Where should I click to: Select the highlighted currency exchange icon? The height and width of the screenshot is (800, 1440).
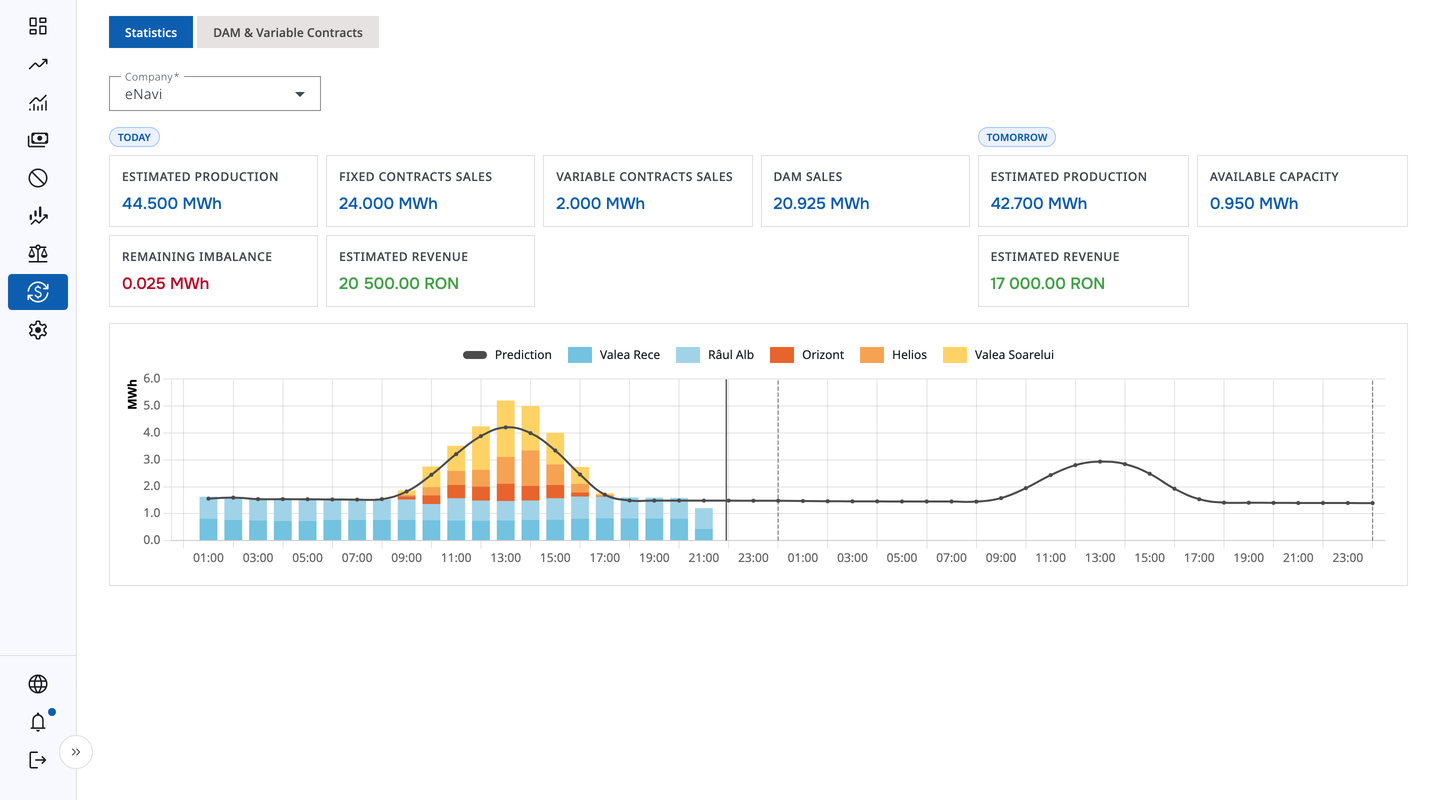(37, 292)
